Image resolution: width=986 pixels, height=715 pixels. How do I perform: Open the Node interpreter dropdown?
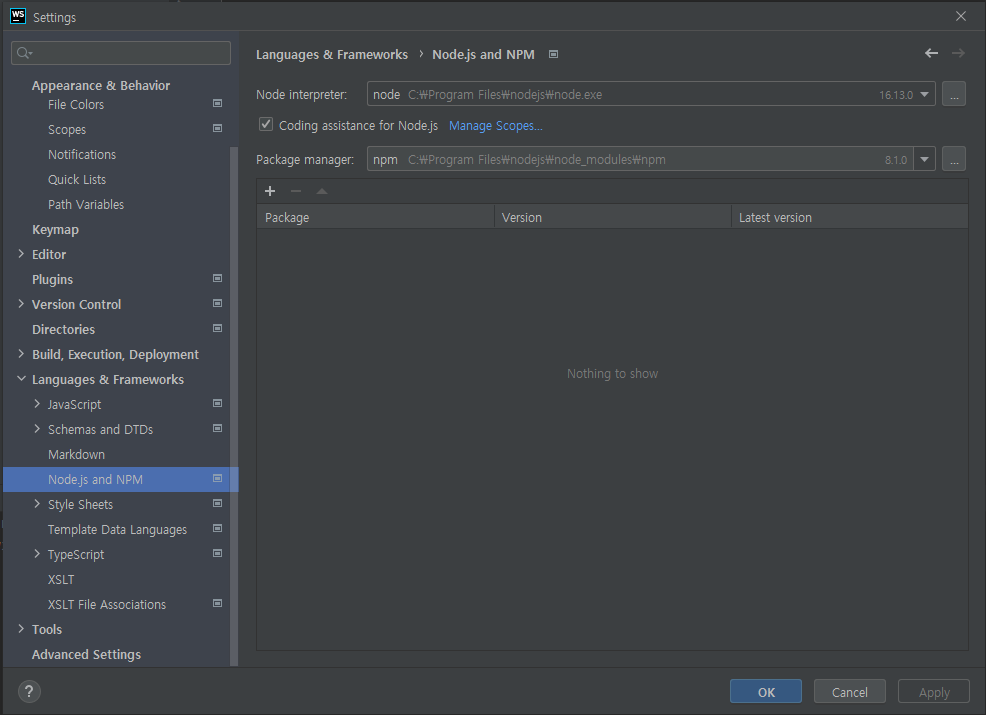[924, 94]
